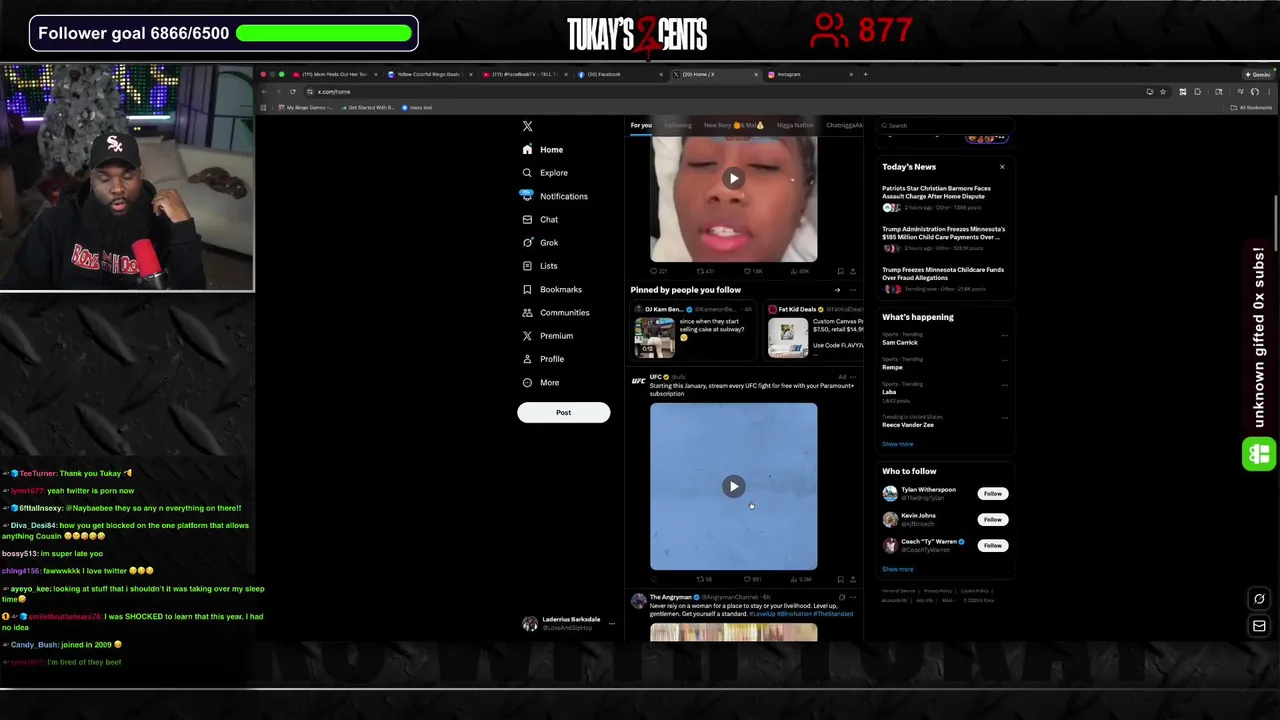Open more options for Reece Vander Zee trend
This screenshot has height=720, width=1280.
point(1004,417)
